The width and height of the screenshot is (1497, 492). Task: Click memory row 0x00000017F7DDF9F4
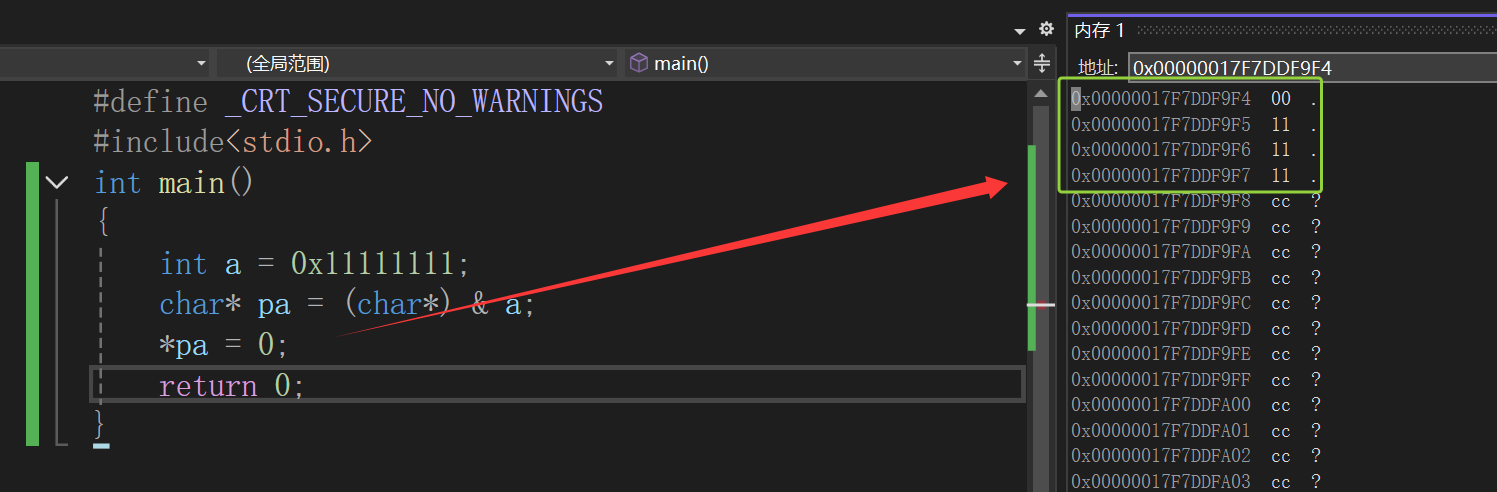pyautogui.click(x=1195, y=99)
